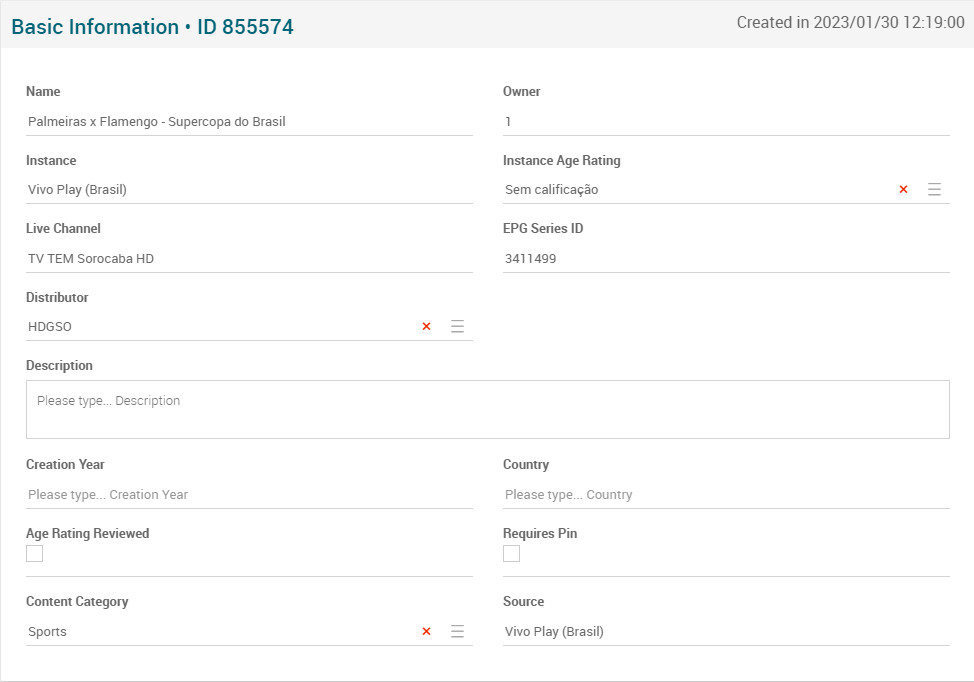Expand the Sem calificação age rating field
Screen dimensions: 974x682
tap(690, 190)
